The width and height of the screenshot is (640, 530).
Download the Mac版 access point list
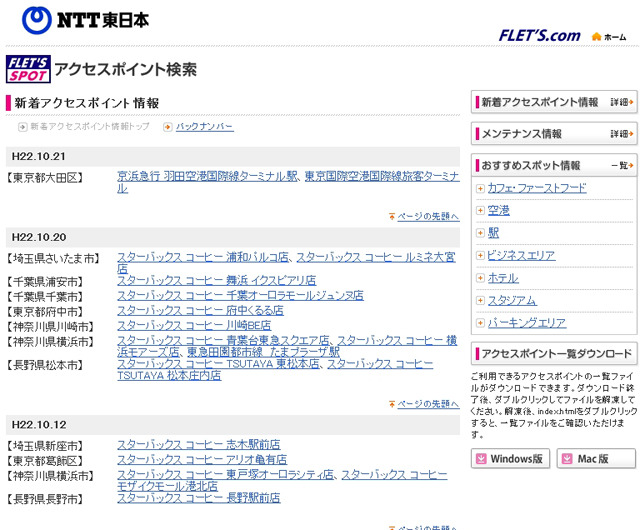(596, 459)
